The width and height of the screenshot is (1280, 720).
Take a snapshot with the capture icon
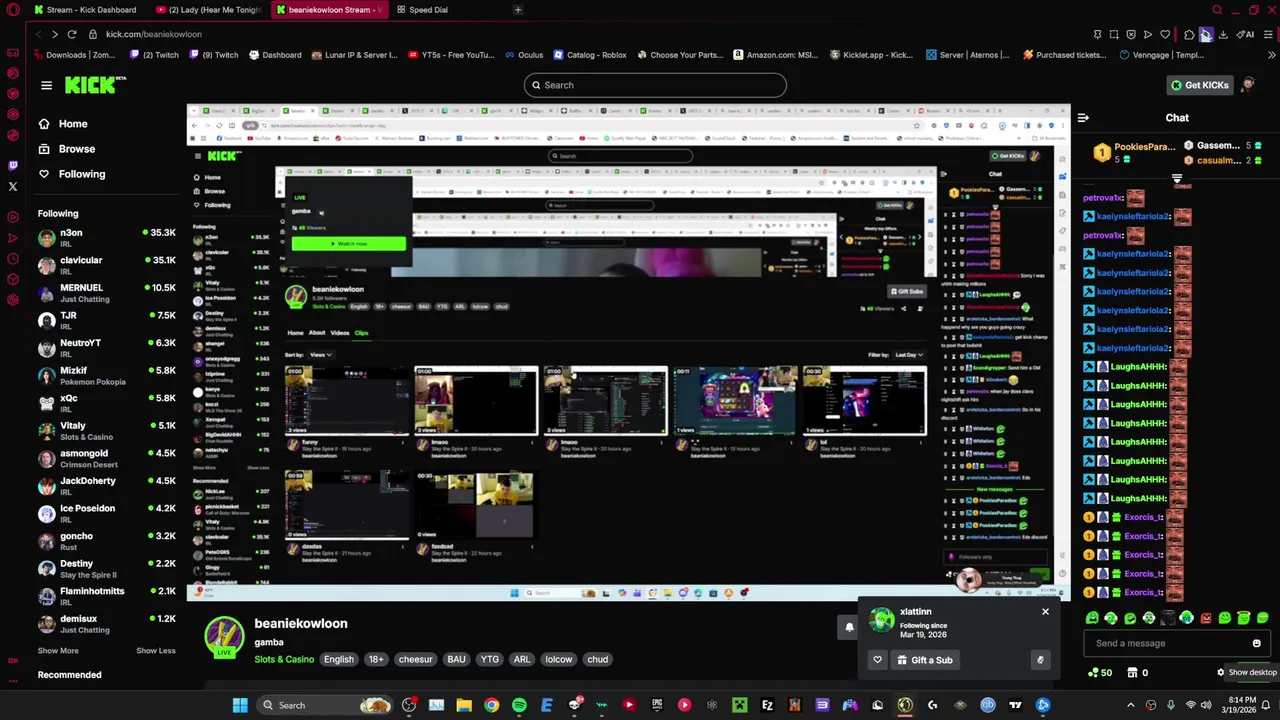tap(1114, 34)
